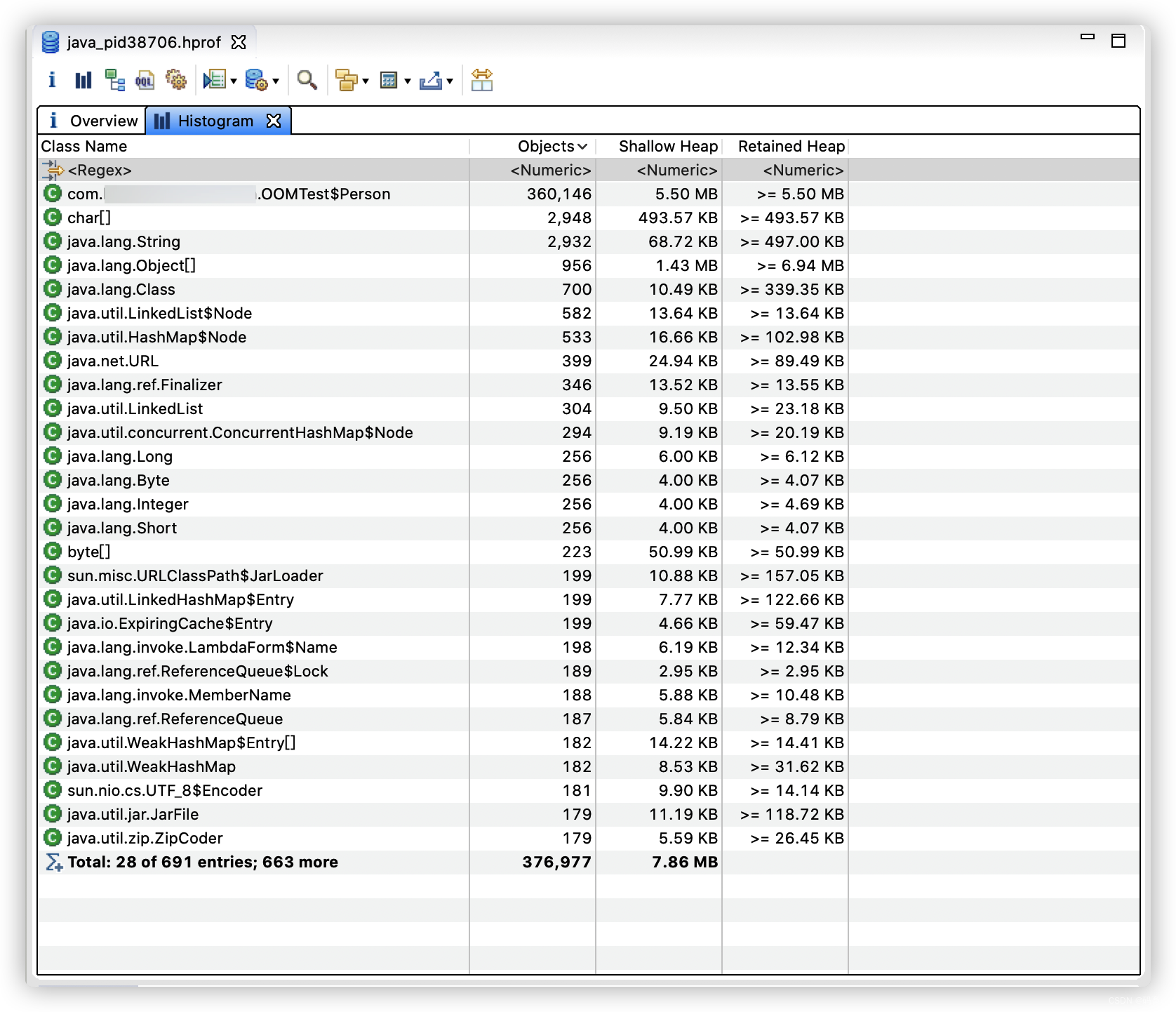Sort by the Retained Heap column header
The image size is (1176, 1012).
pos(785,146)
